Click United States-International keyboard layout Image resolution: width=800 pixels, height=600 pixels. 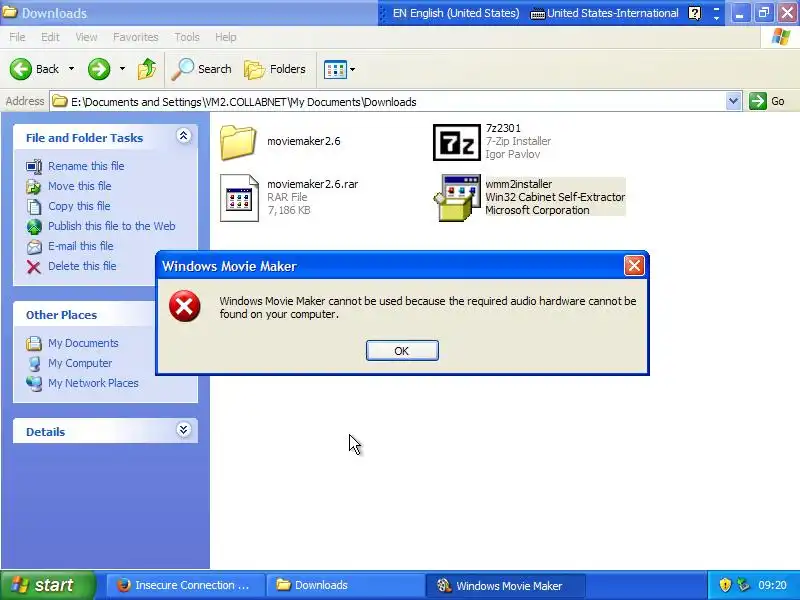click(605, 13)
